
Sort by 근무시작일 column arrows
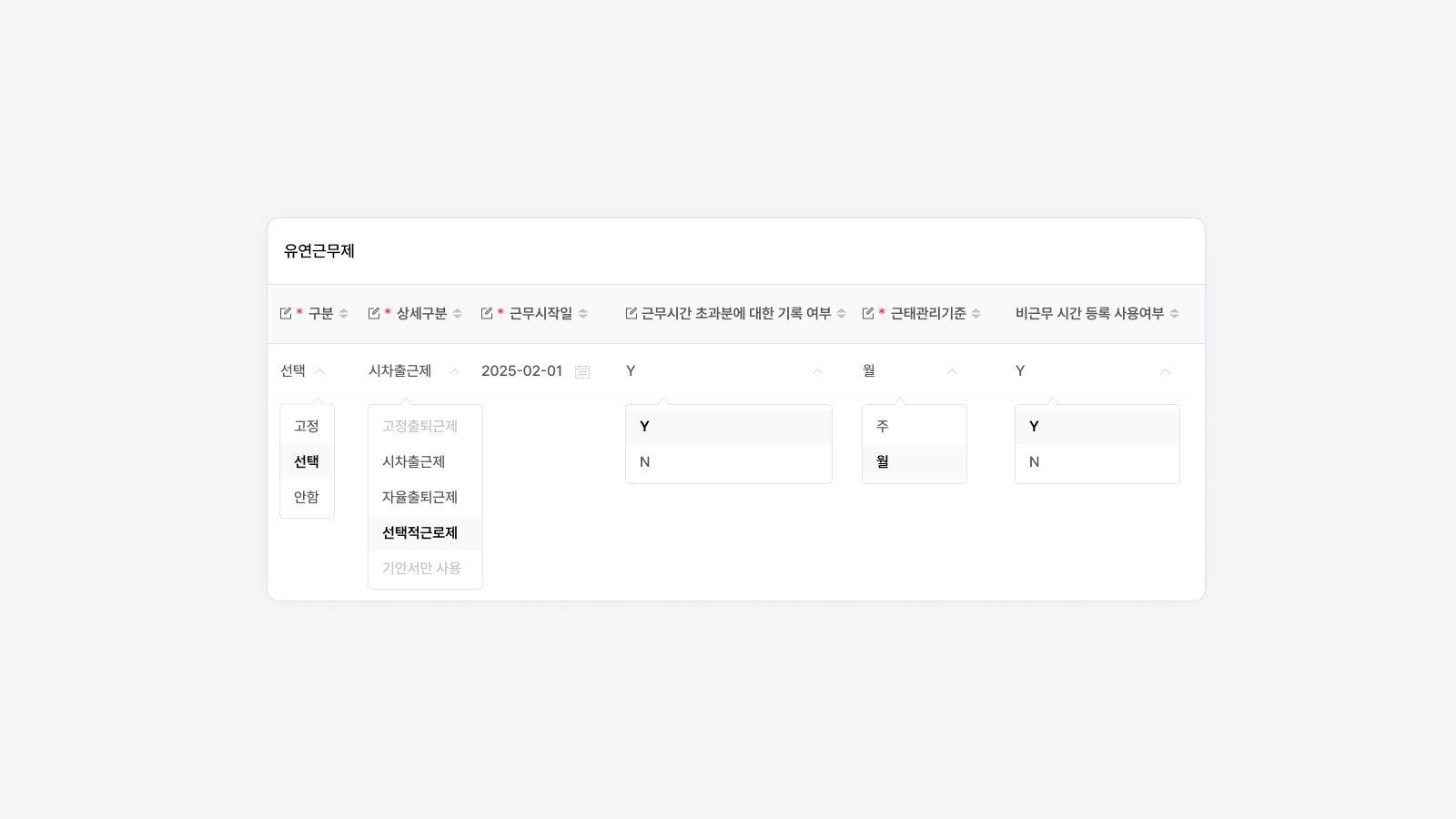point(583,314)
